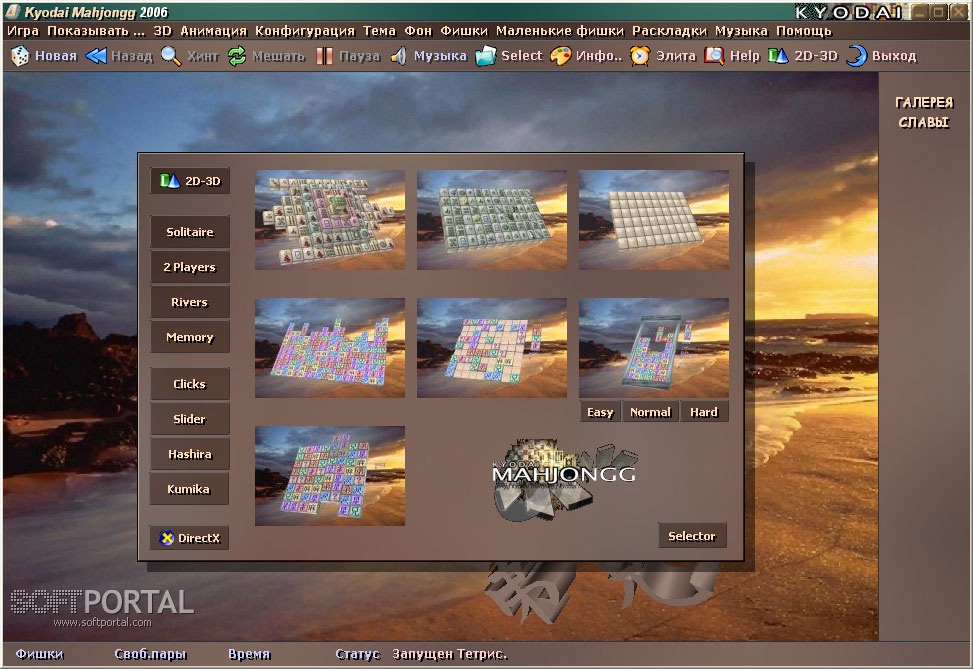
Task: Open the 3D menu
Action: [x=163, y=31]
